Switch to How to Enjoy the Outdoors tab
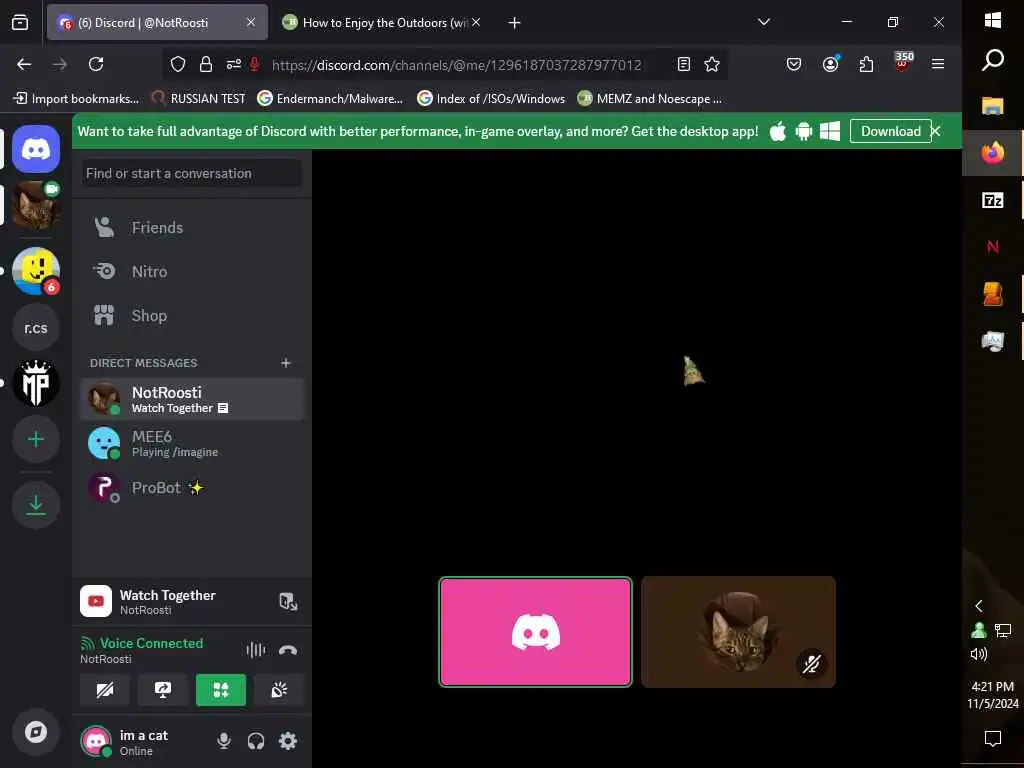The width and height of the screenshot is (1024, 768). 381,23
